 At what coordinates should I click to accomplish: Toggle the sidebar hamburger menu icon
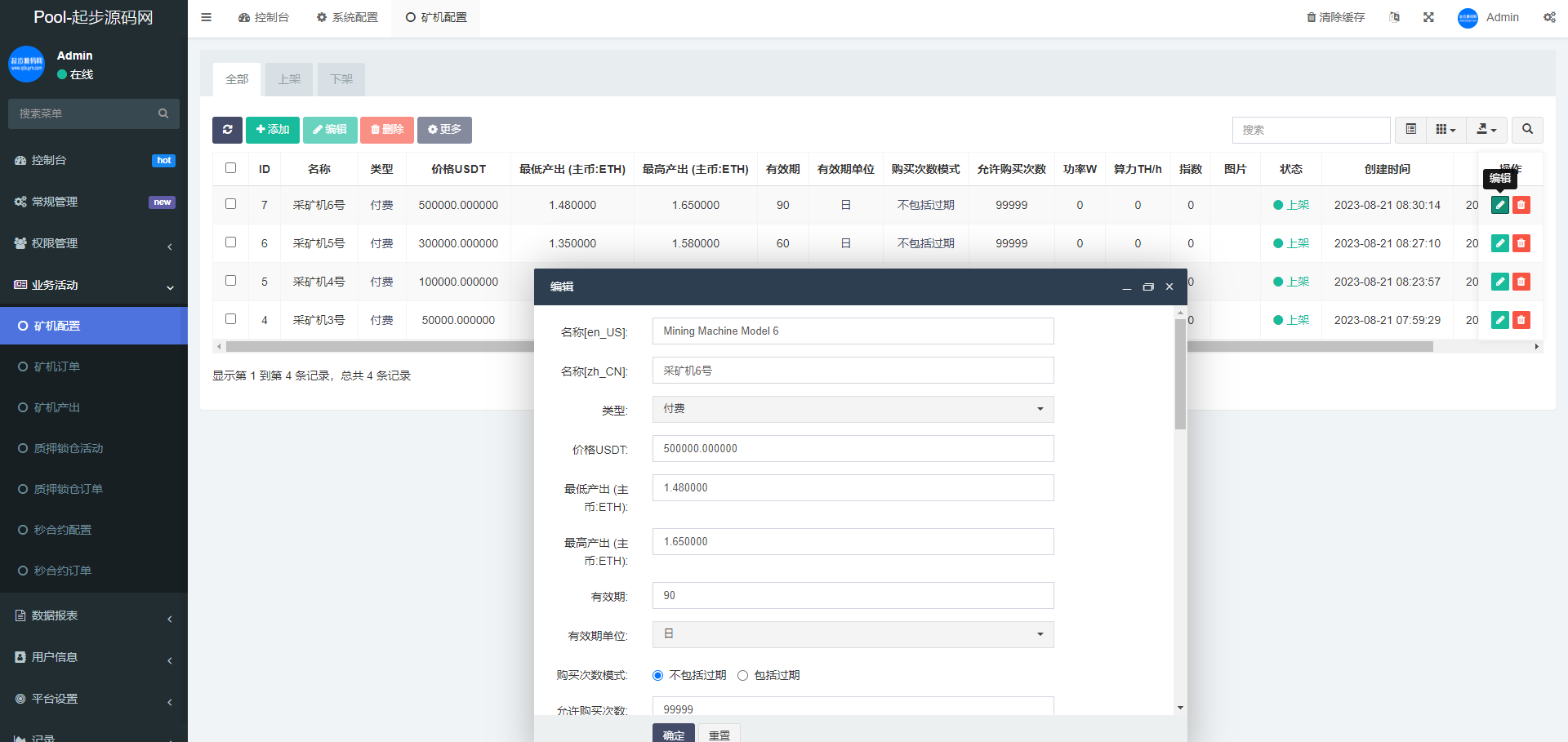click(206, 17)
